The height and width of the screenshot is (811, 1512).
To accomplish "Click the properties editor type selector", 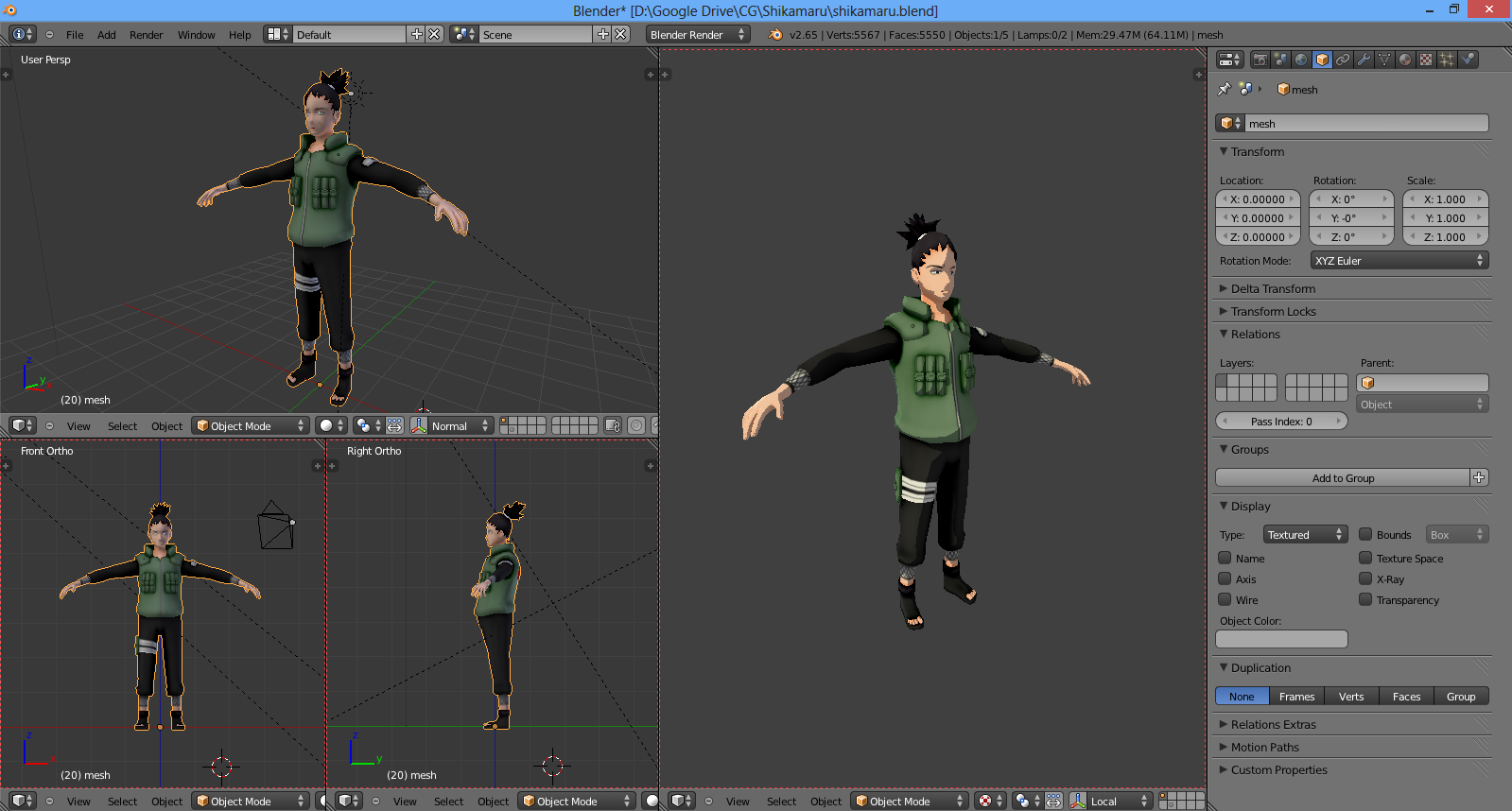I will tap(1230, 60).
